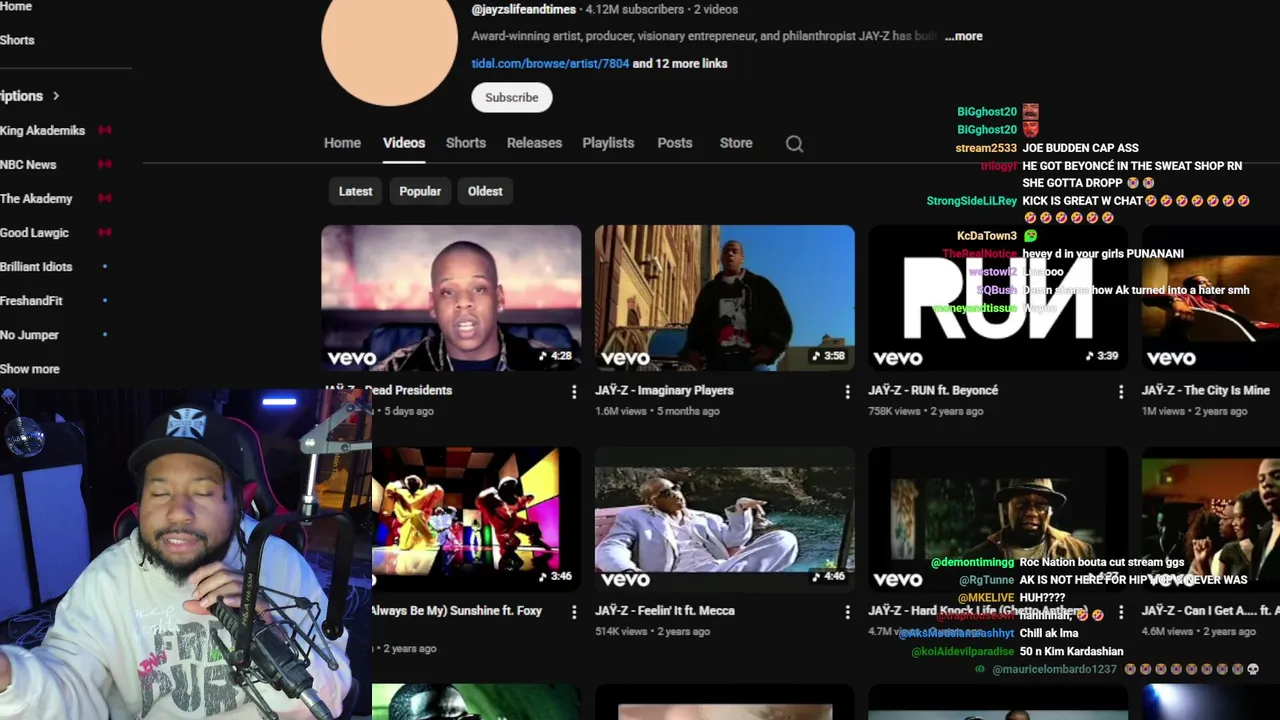Image resolution: width=1280 pixels, height=720 pixels.
Task: Open the Releases channel tab
Action: [534, 143]
